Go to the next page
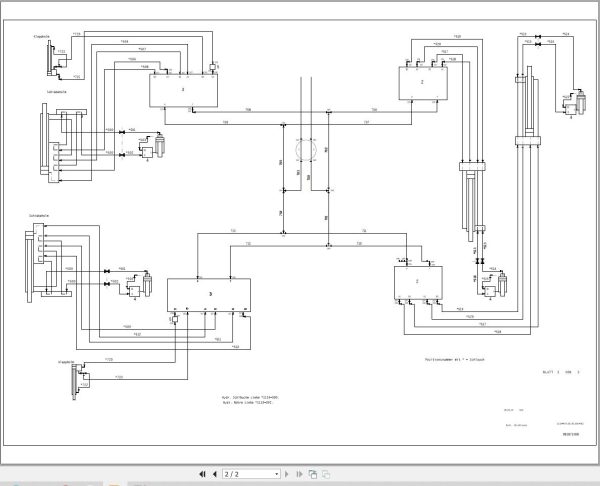This screenshot has width=600, height=486. [287, 474]
